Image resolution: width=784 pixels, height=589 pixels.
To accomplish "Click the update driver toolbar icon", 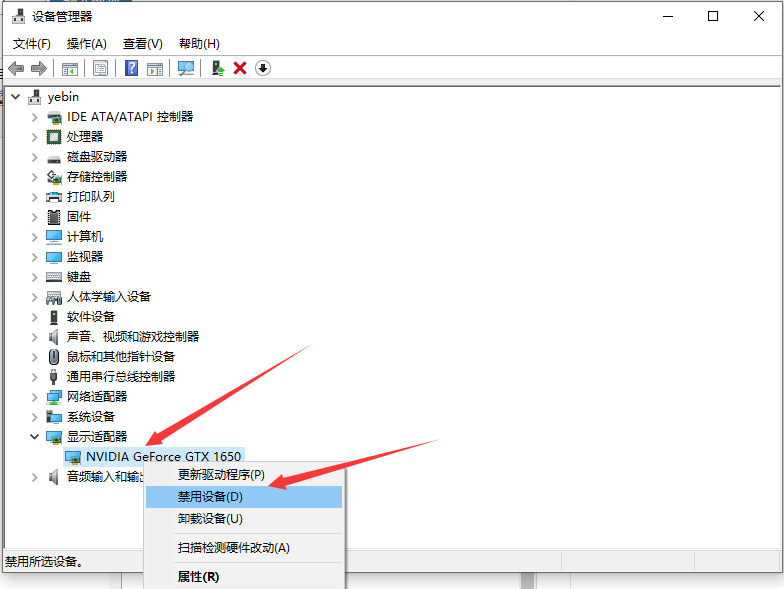I will click(x=218, y=68).
